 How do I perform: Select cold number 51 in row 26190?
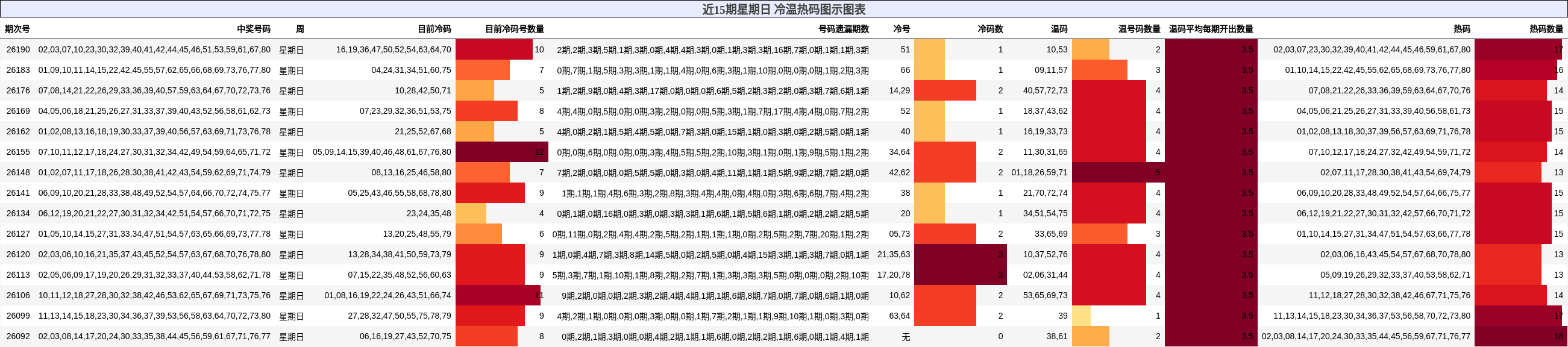905,49
